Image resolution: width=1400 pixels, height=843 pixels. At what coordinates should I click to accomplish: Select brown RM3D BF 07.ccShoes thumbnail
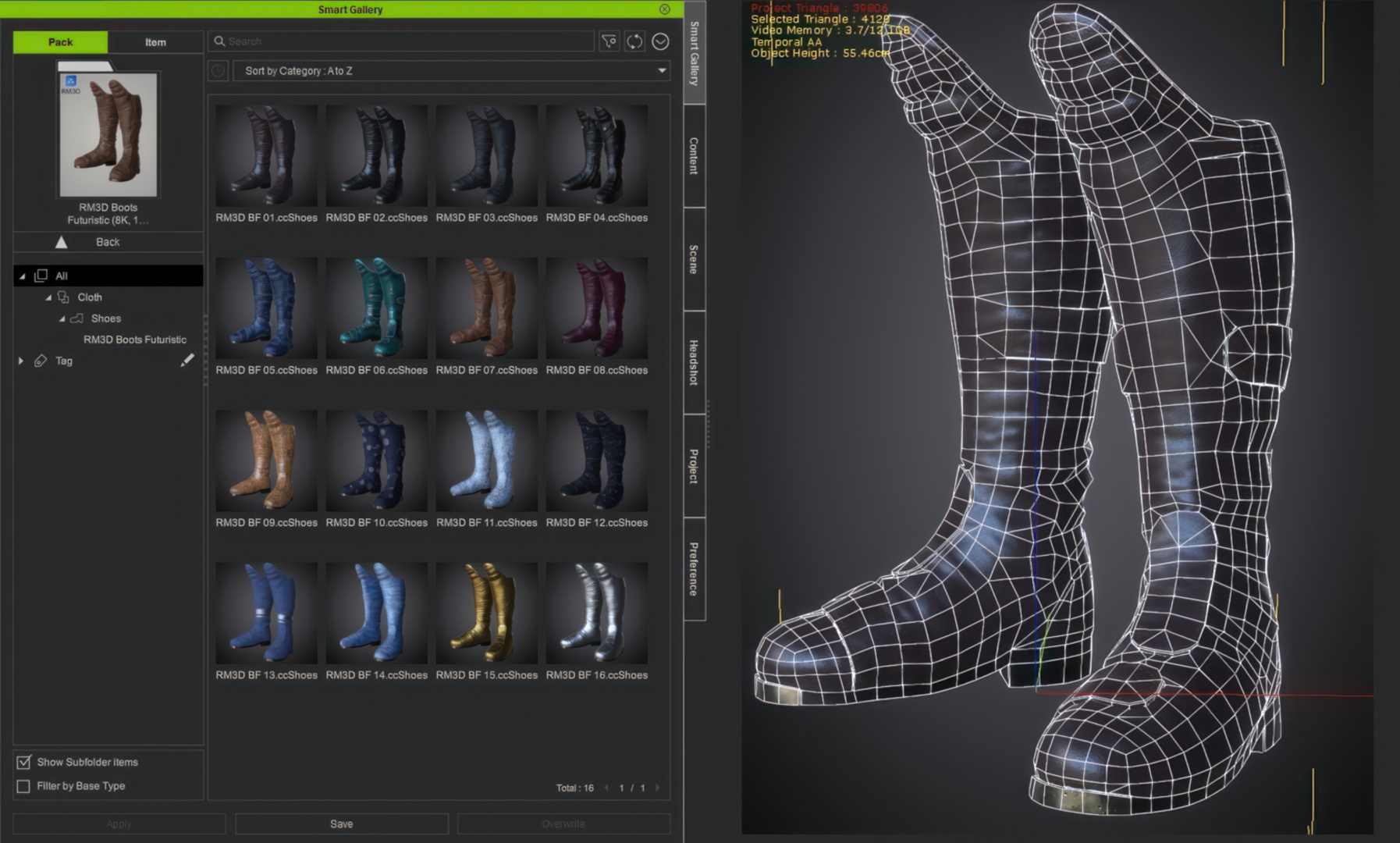tap(486, 308)
